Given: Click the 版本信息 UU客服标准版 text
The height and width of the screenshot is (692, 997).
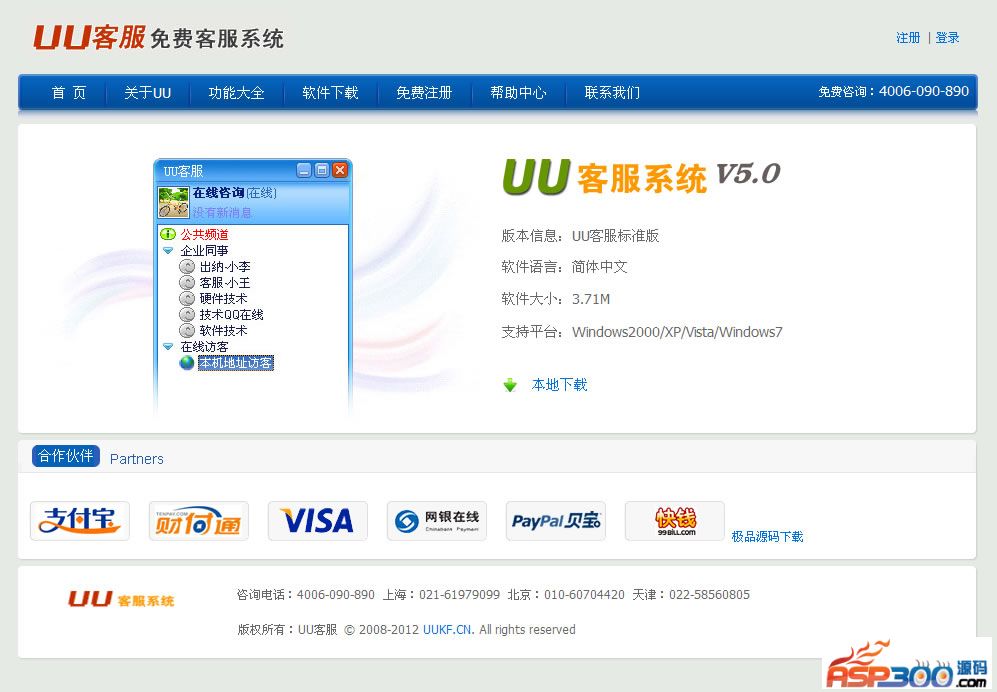Looking at the screenshot, I should pyautogui.click(x=581, y=236).
